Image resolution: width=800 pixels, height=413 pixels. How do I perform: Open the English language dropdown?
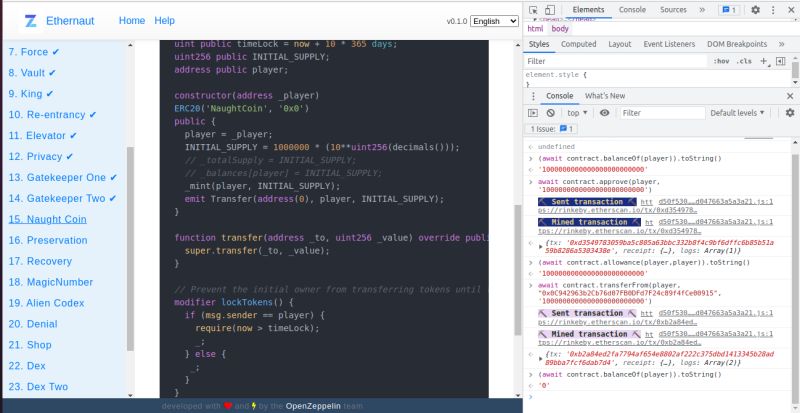pos(495,21)
